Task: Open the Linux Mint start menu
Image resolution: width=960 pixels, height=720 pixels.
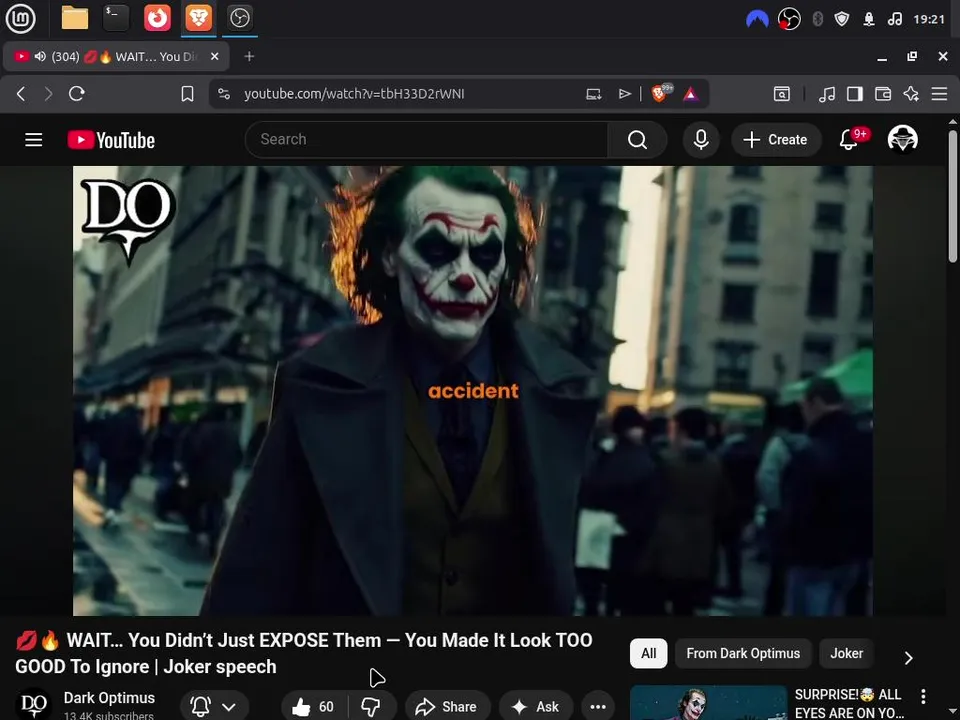Action: tap(20, 18)
